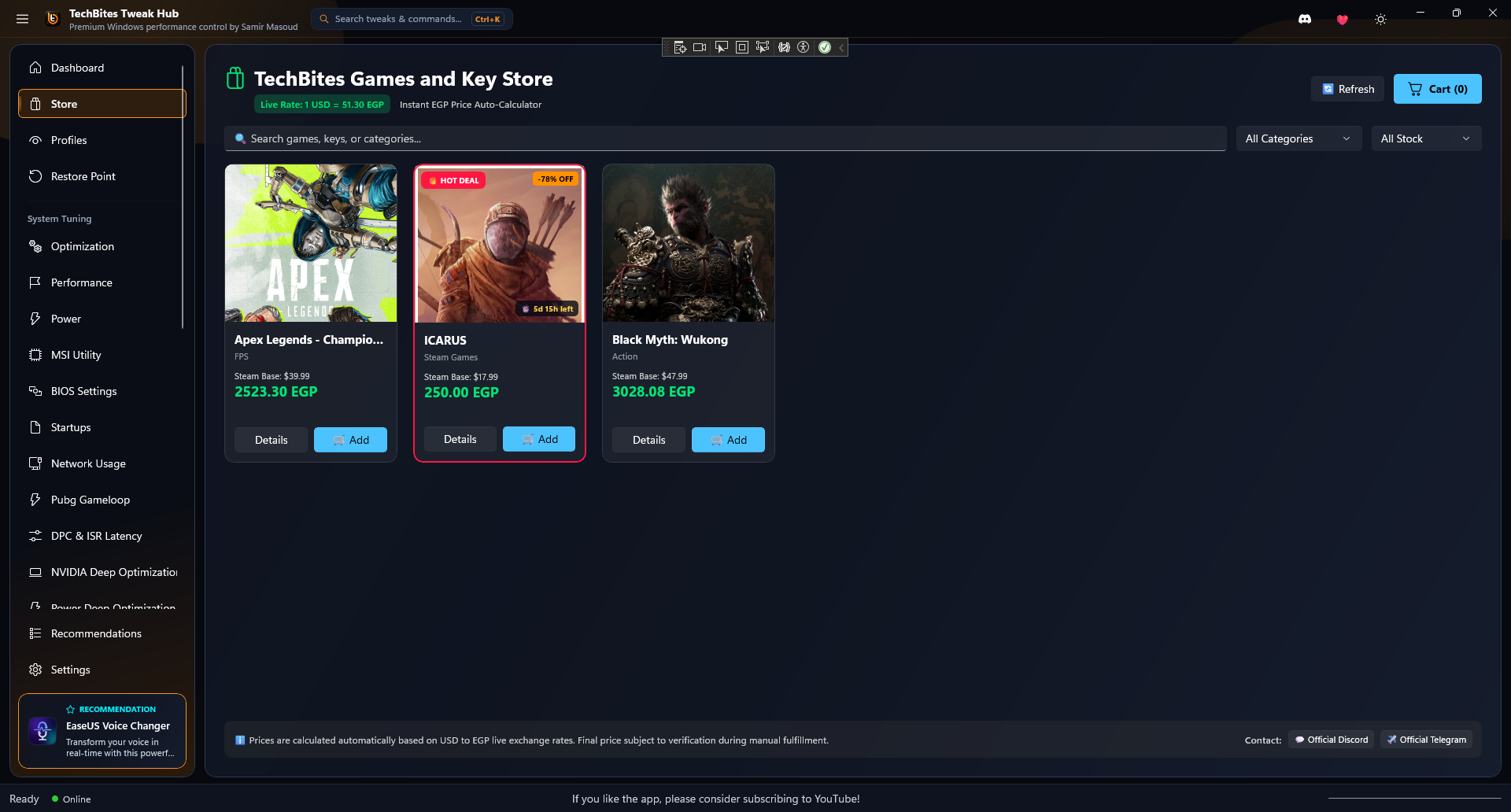Click the ICARUS cover image
Viewport: 1511px width, 812px height.
(x=500, y=244)
